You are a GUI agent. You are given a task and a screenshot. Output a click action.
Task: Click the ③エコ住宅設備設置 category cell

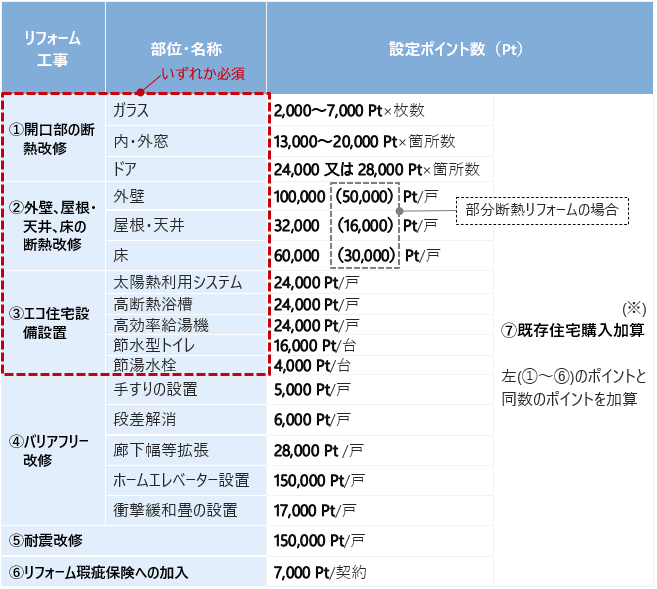[52, 322]
